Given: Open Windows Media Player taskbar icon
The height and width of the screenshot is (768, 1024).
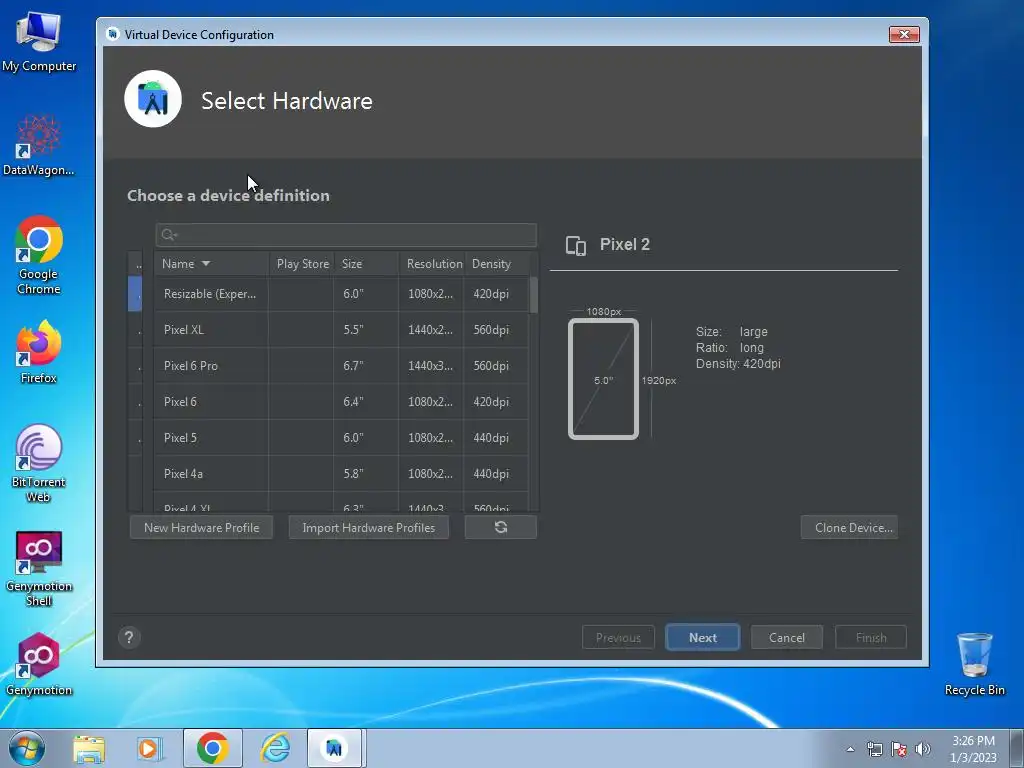Looking at the screenshot, I should 149,748.
